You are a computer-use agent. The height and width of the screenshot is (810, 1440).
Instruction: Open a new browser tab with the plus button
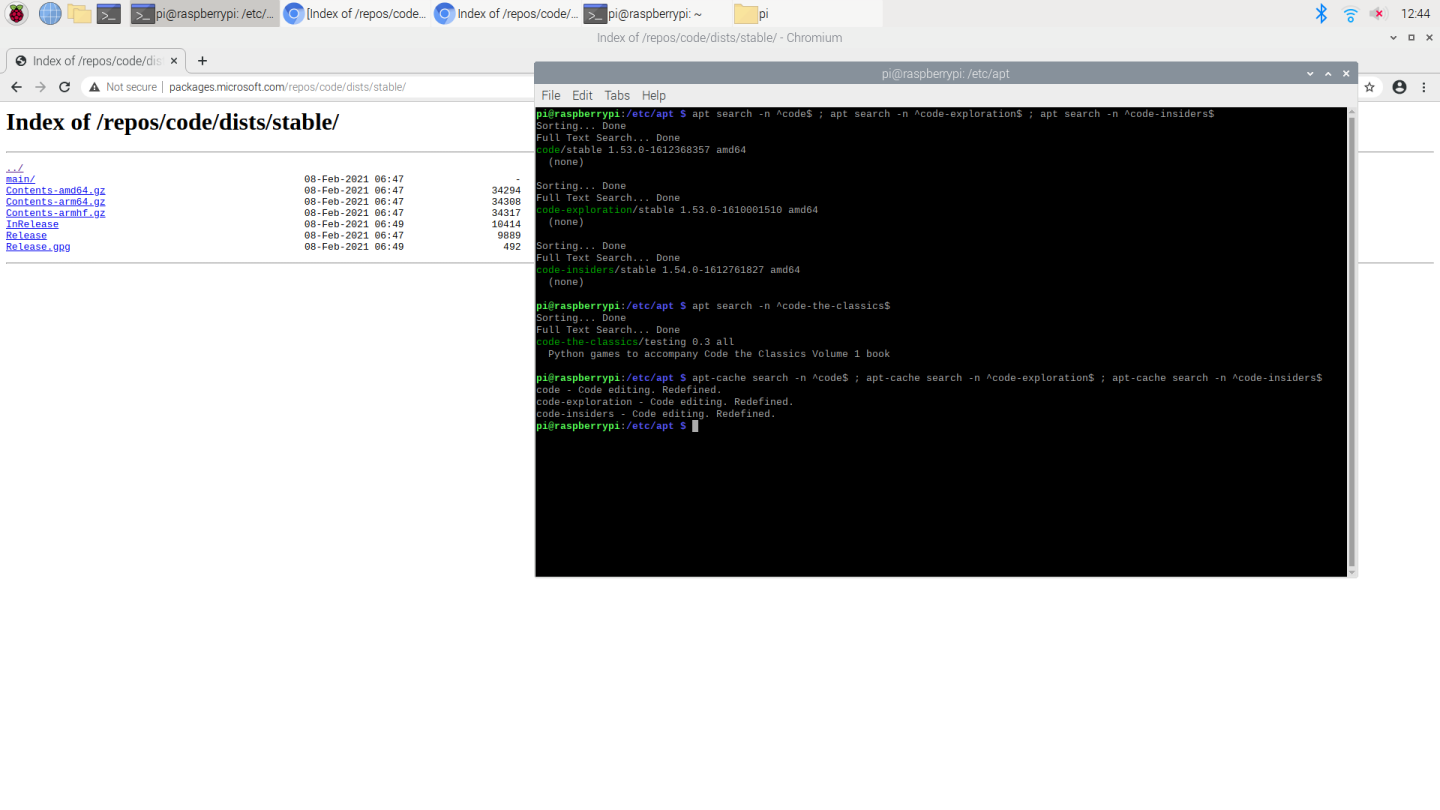pos(202,60)
